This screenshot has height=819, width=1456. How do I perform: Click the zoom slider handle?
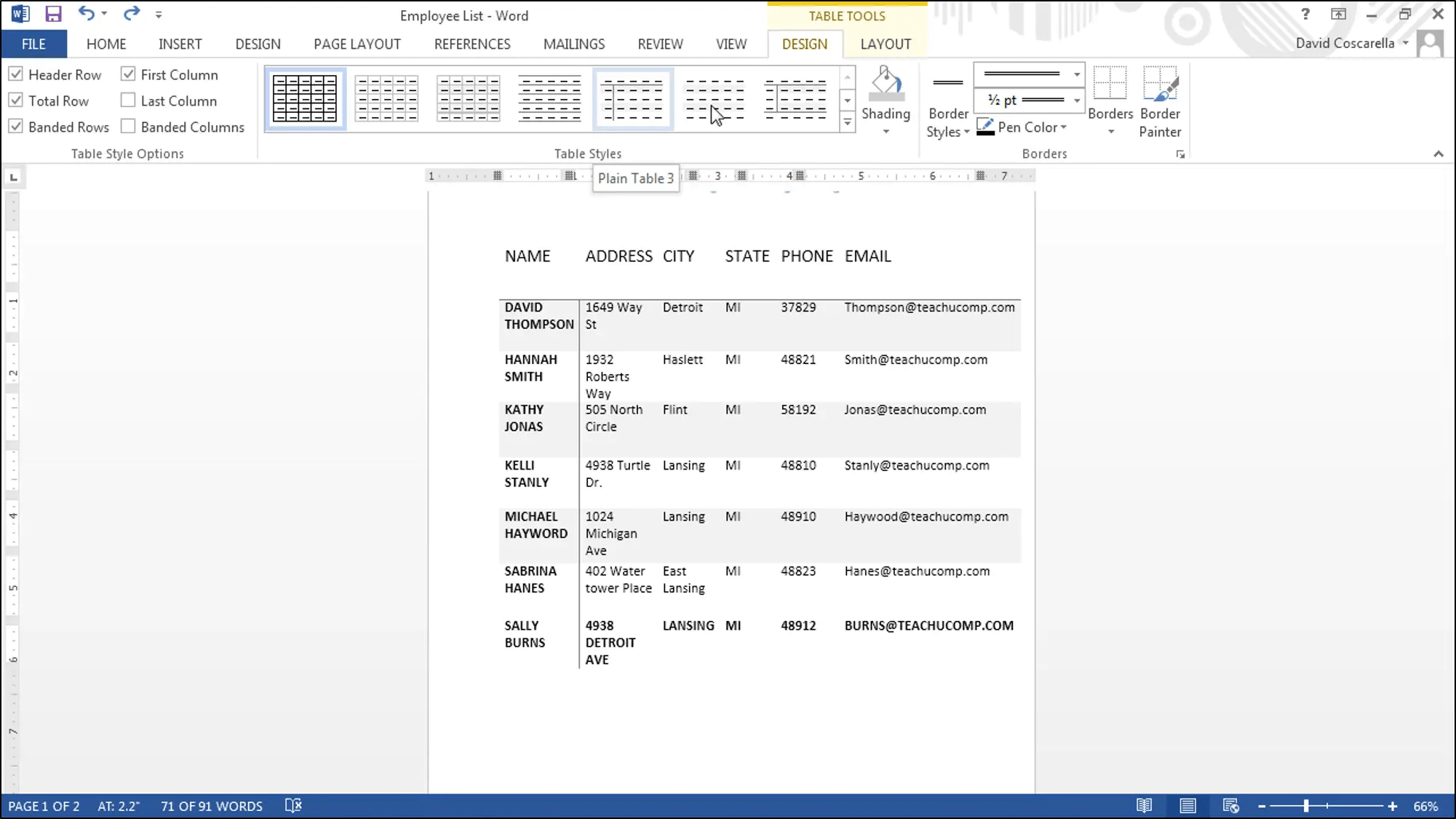pyautogui.click(x=1306, y=806)
